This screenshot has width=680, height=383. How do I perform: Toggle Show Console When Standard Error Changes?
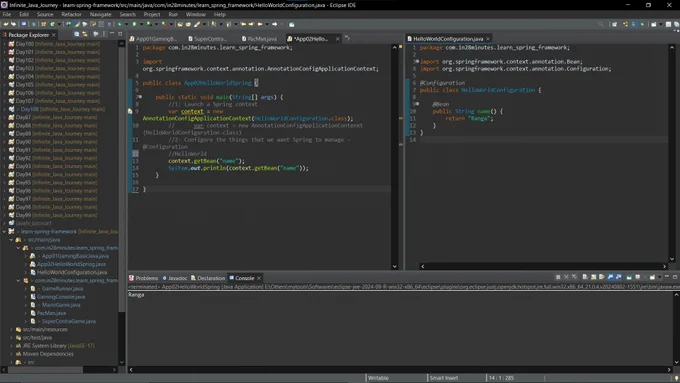[x=618, y=277]
